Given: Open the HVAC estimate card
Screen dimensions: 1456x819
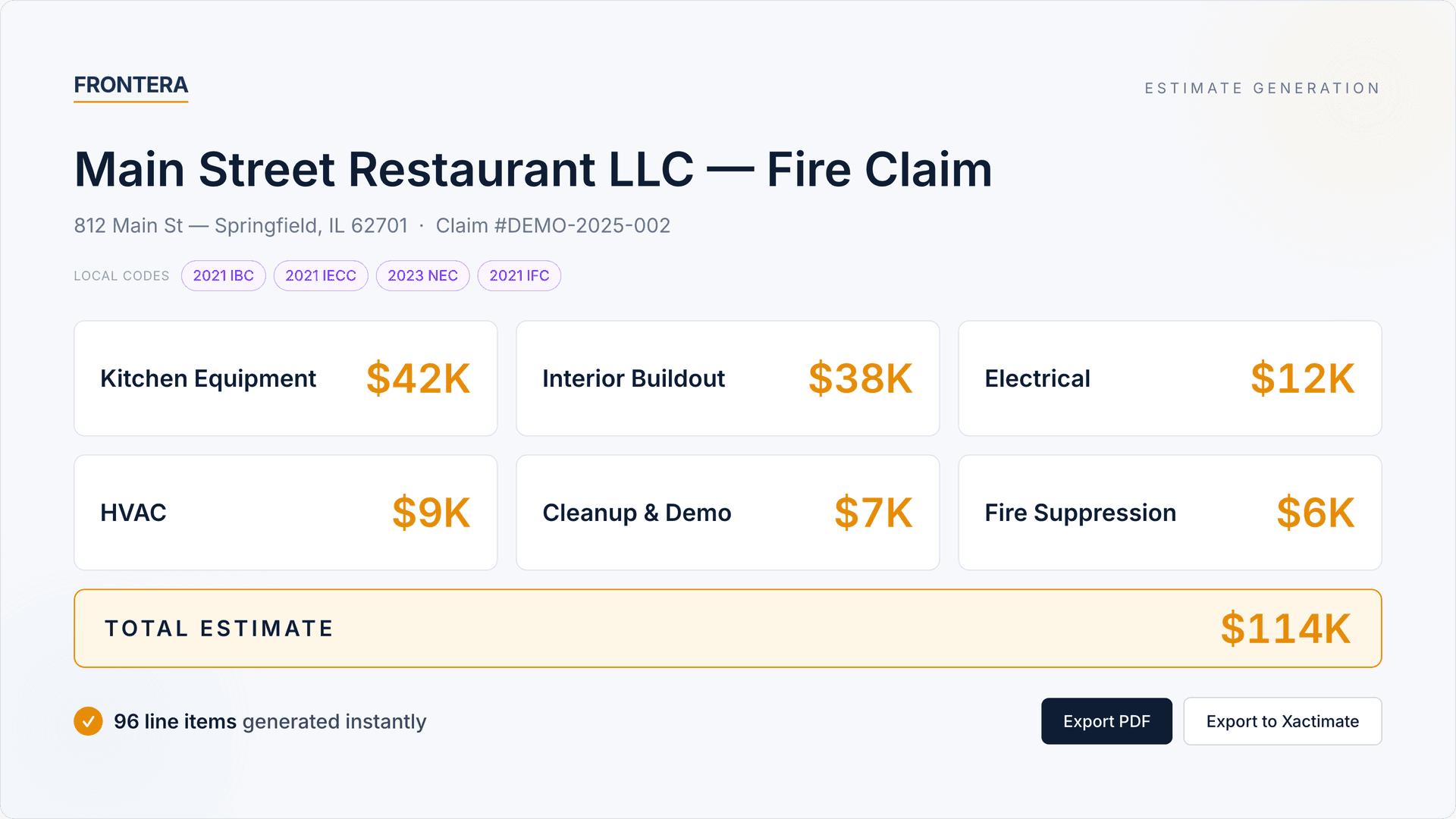Looking at the screenshot, I should click(285, 512).
